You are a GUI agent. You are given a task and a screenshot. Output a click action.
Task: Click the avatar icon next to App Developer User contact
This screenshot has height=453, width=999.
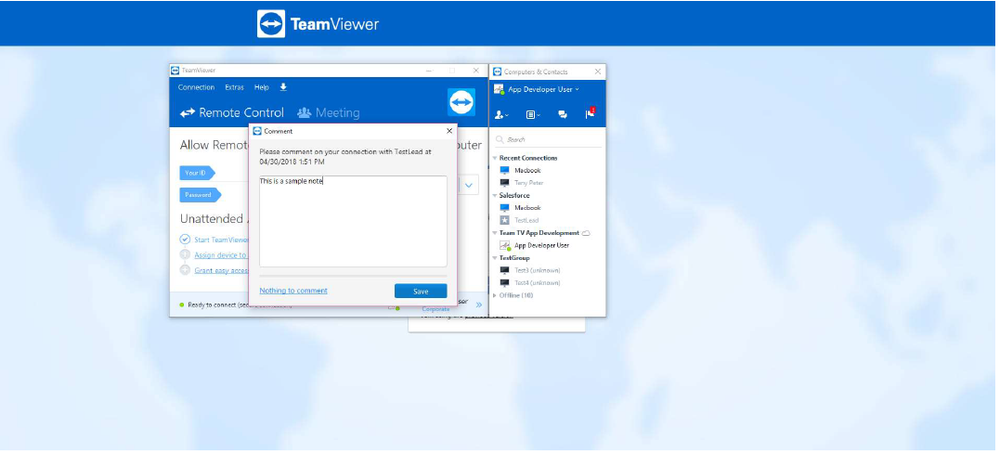click(x=505, y=245)
